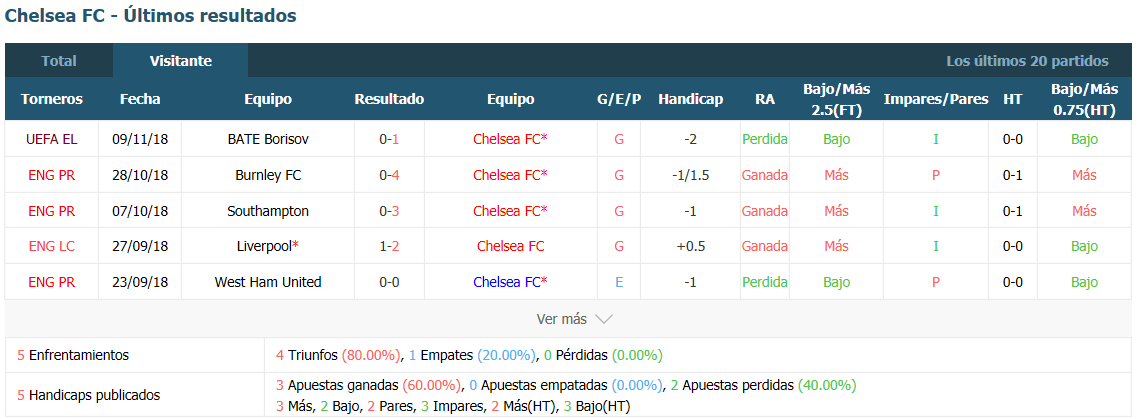Screen dimensions: 1139x419
Task: Open the BATE Borisov team link
Action: click(268, 139)
